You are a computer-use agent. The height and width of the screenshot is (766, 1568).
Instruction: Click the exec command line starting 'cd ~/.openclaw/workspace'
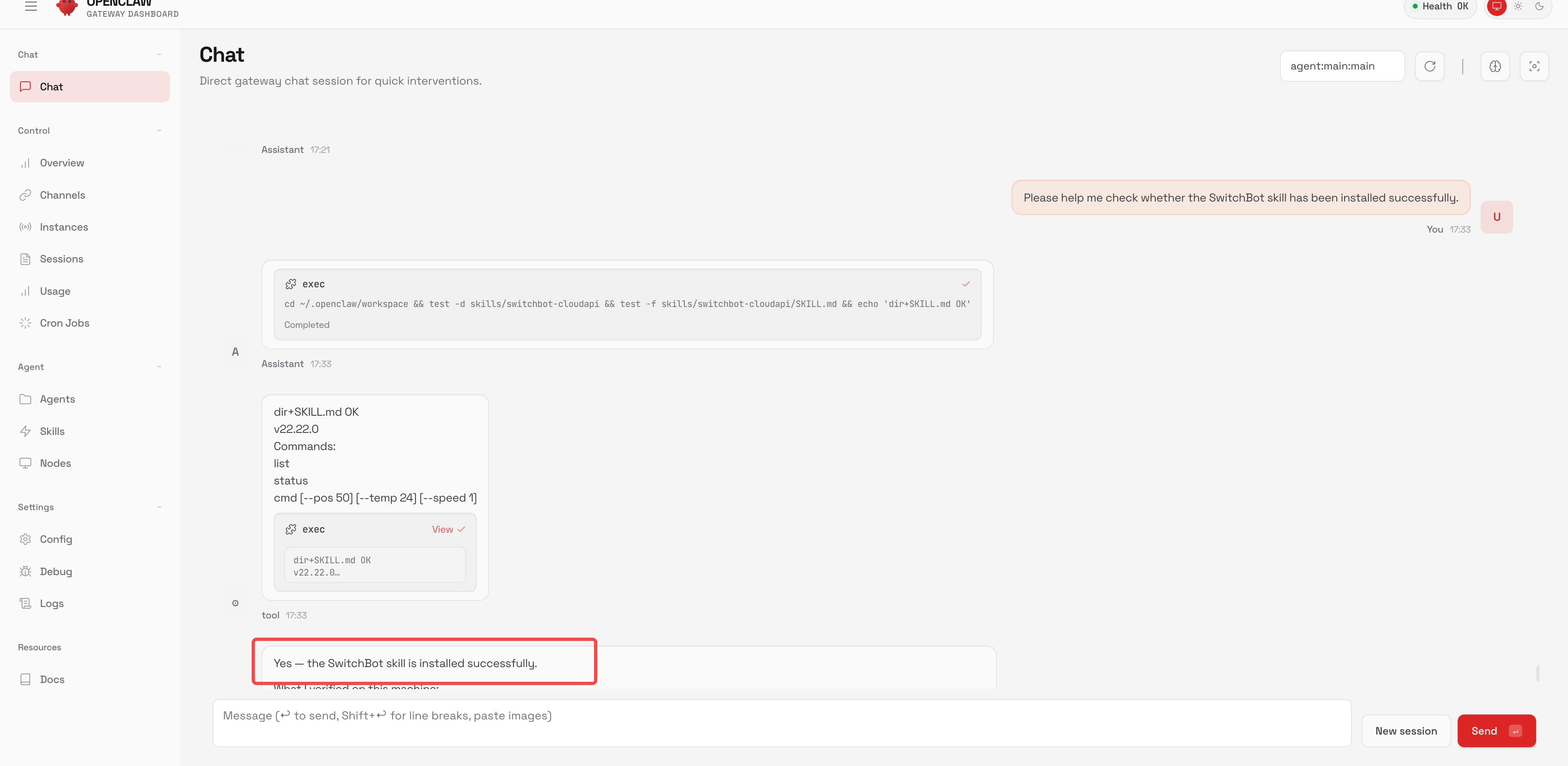click(x=627, y=304)
